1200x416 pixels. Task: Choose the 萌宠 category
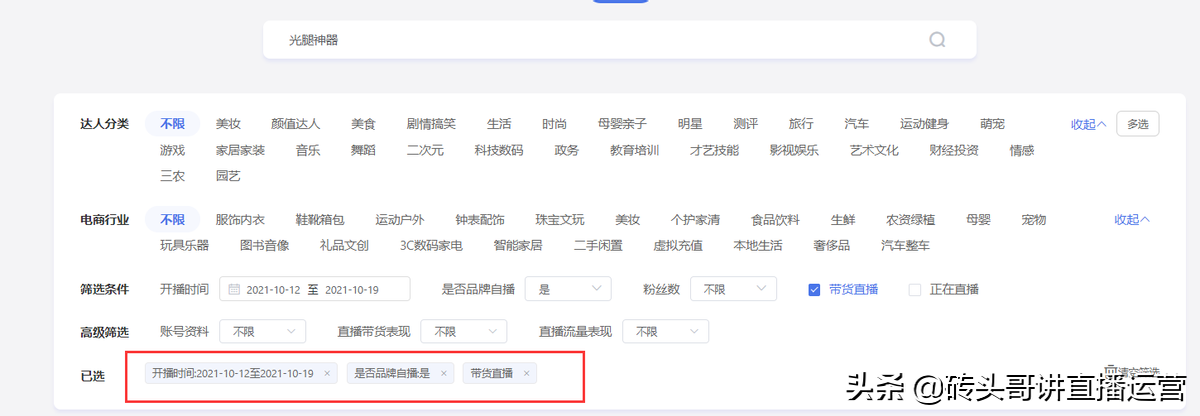992,124
